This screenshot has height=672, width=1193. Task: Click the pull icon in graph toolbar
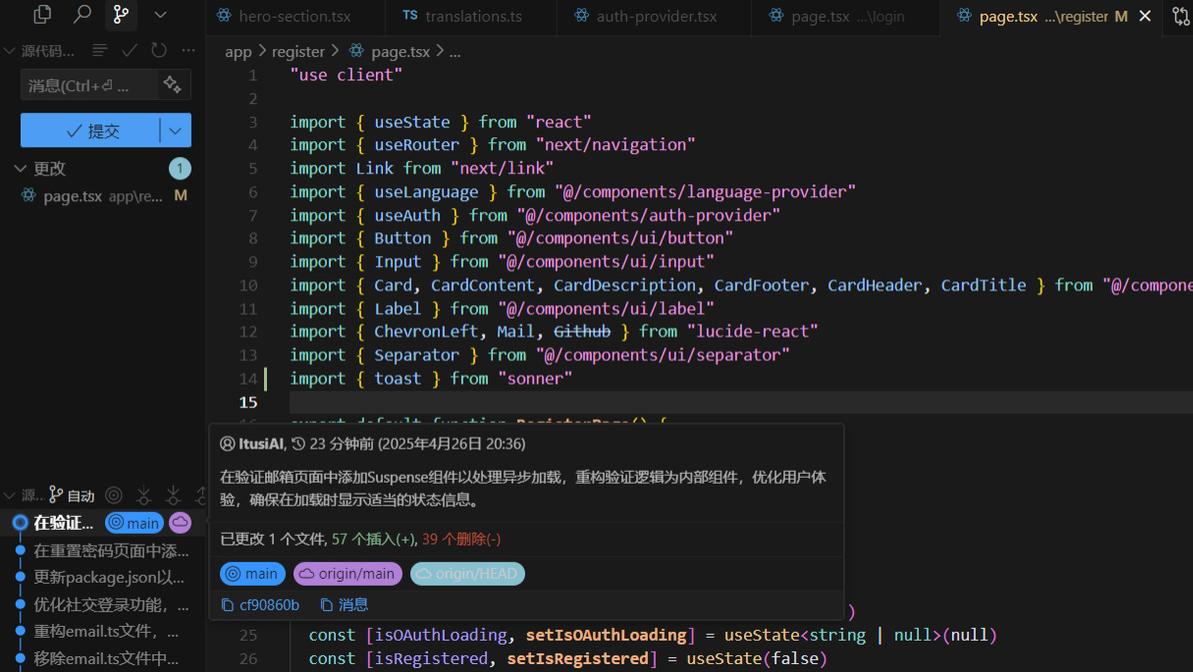(x=173, y=495)
